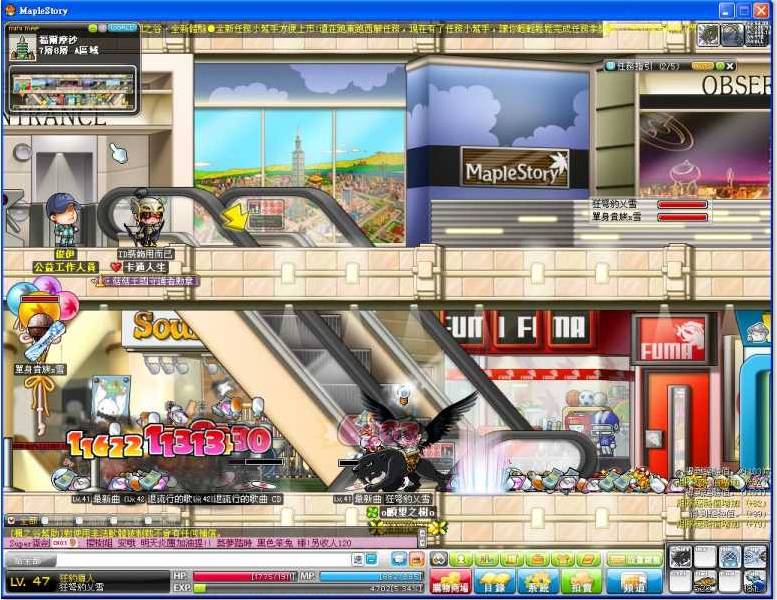Click the white glove hand cursor
This screenshot has height=600, width=777.
118,153
